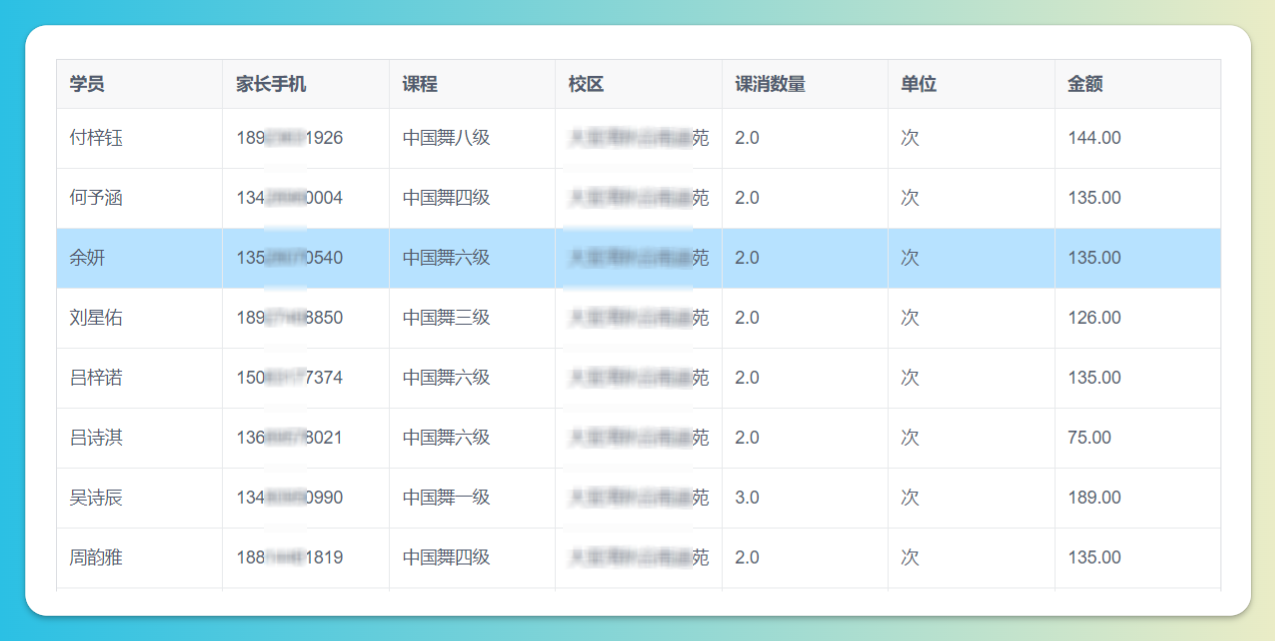This screenshot has width=1275, height=641.
Task: Click the campus cell in 何予涵's row
Action: click(639, 198)
